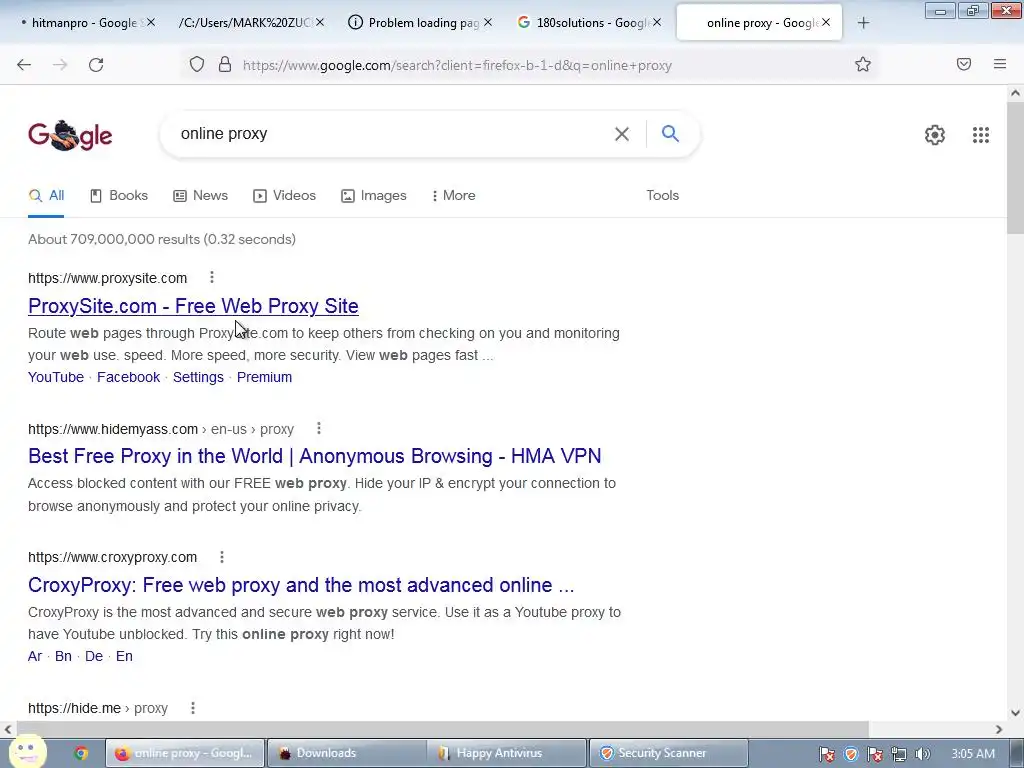Open Google apps grid
Image resolution: width=1024 pixels, height=768 pixels.
click(x=980, y=135)
